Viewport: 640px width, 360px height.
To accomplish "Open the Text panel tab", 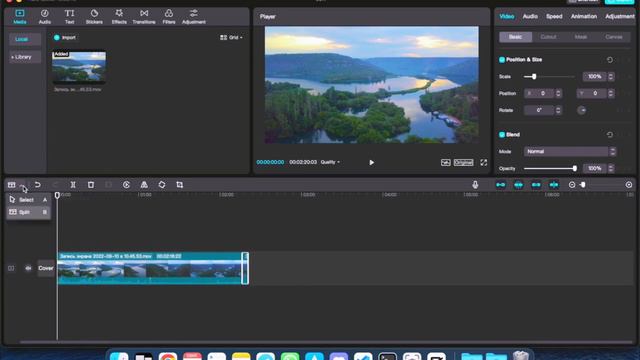I will coord(69,17).
